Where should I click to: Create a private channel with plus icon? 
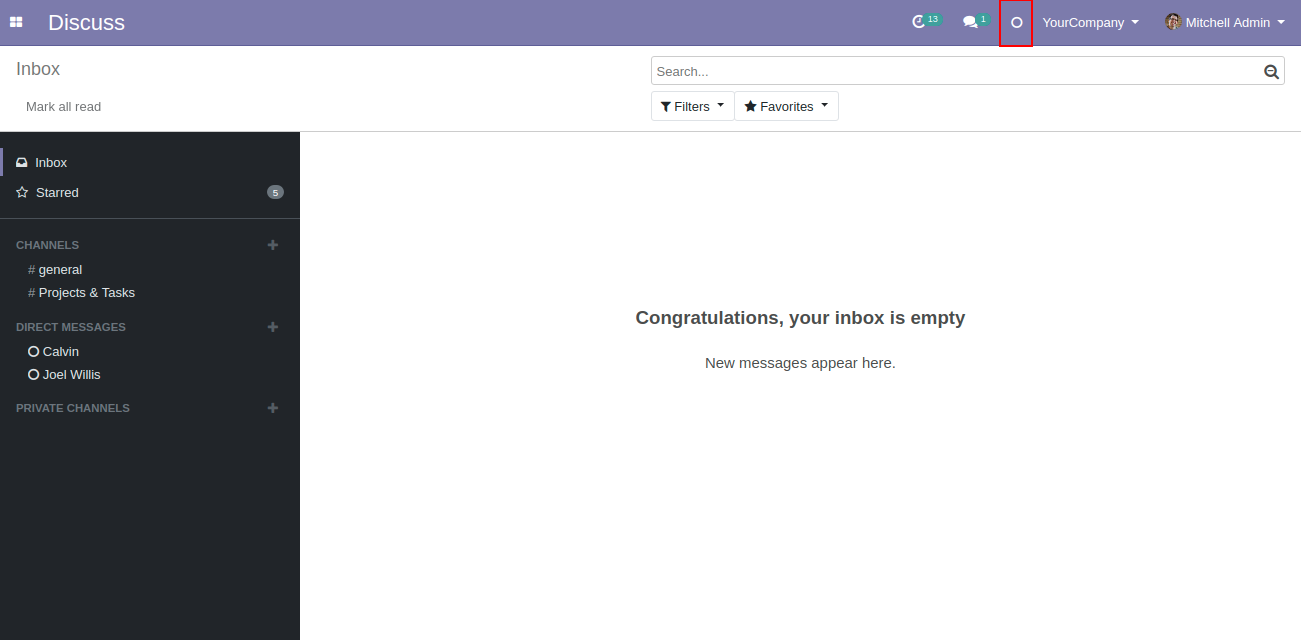(273, 408)
